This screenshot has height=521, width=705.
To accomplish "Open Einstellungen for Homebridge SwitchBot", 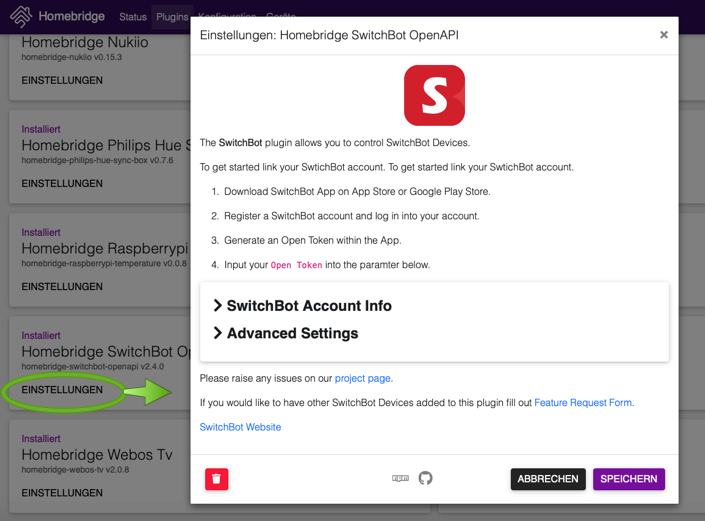I will (62, 390).
